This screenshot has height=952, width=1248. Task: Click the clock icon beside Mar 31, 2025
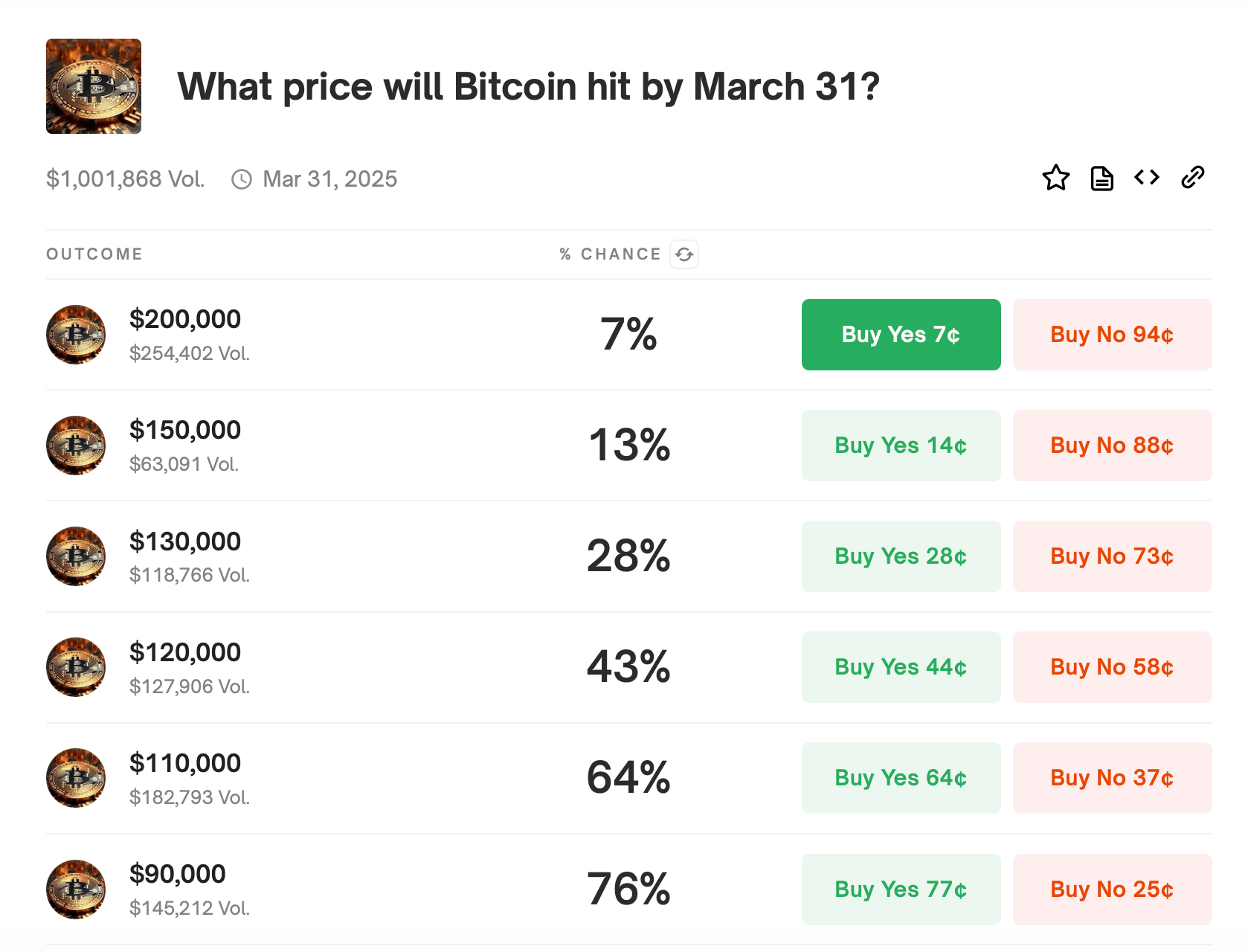(242, 178)
